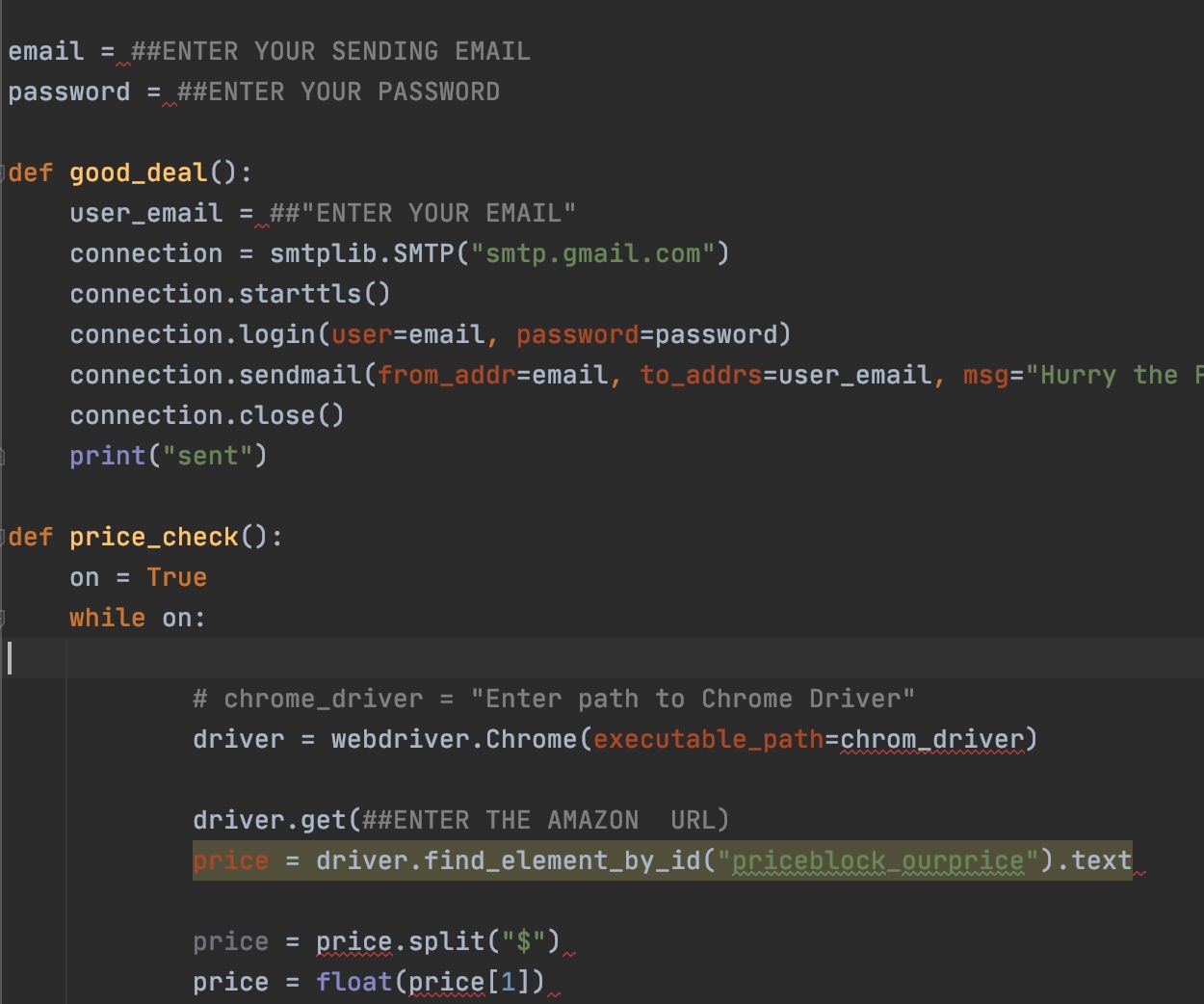Collapse the price_check function fold marker

point(3,537)
